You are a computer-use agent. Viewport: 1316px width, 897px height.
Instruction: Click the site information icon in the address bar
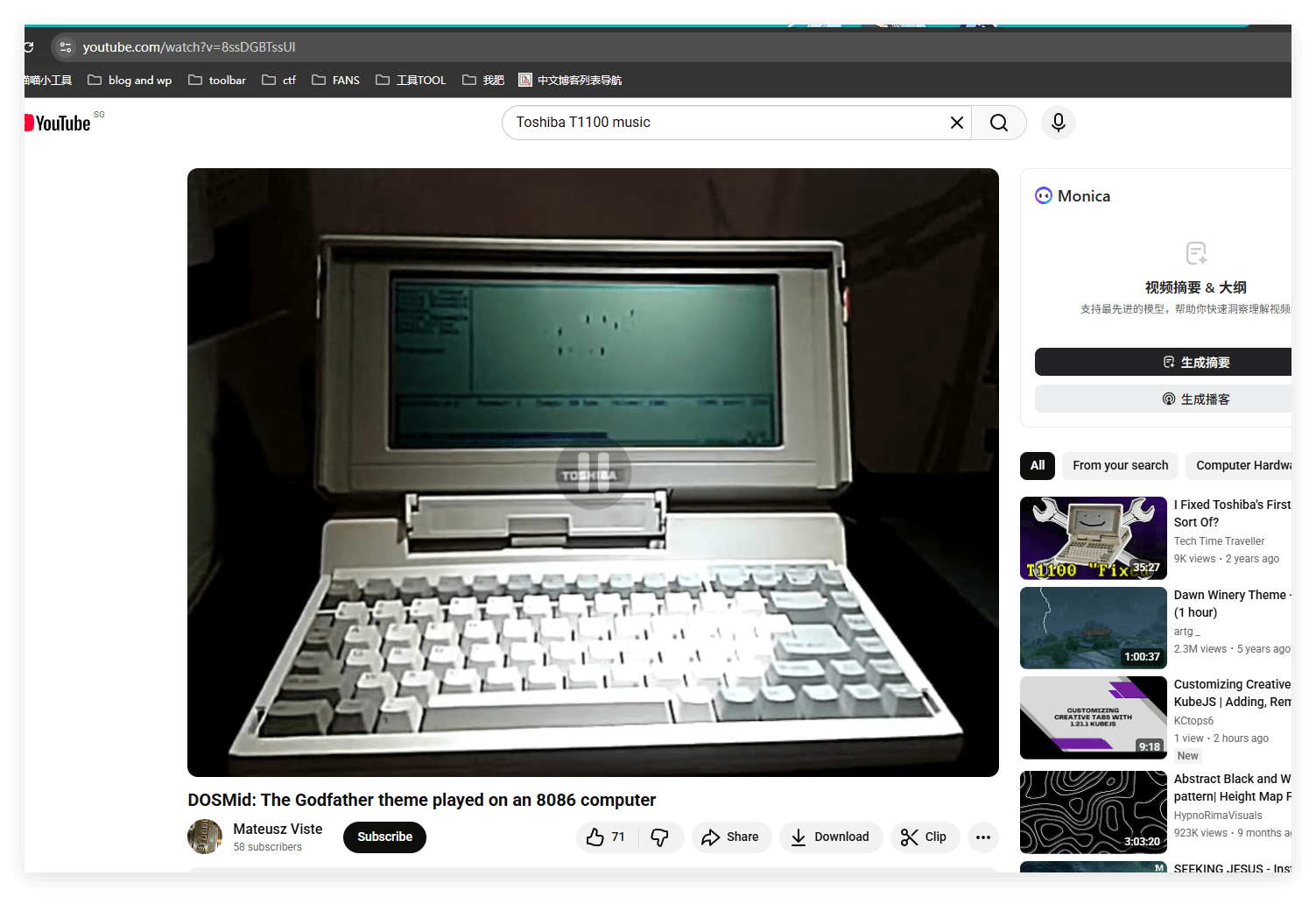[x=66, y=47]
